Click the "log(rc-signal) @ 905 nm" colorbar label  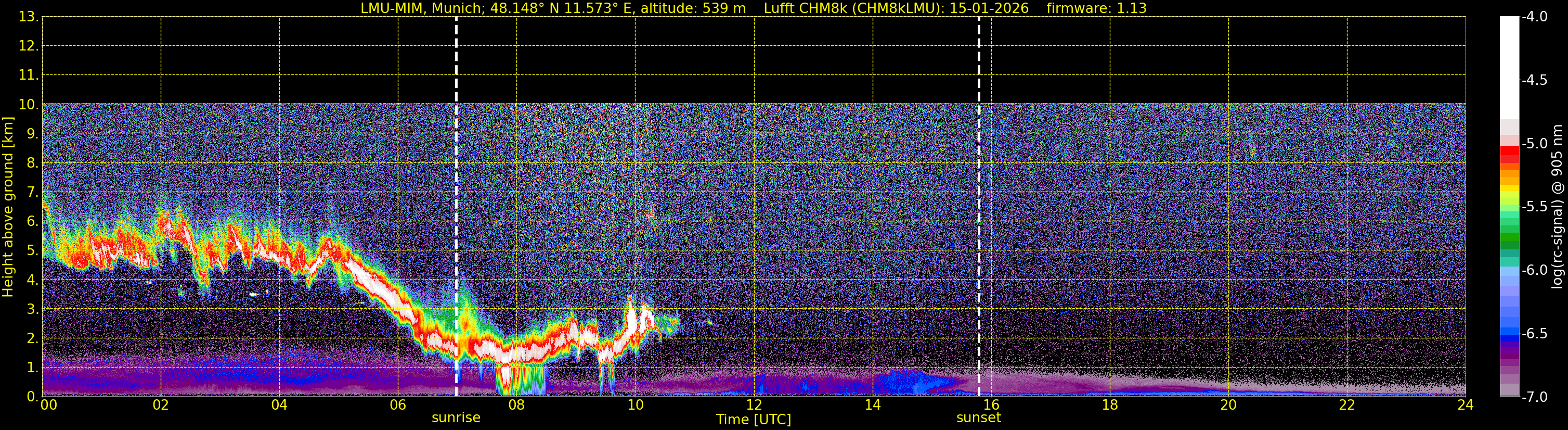pyautogui.click(x=1557, y=207)
